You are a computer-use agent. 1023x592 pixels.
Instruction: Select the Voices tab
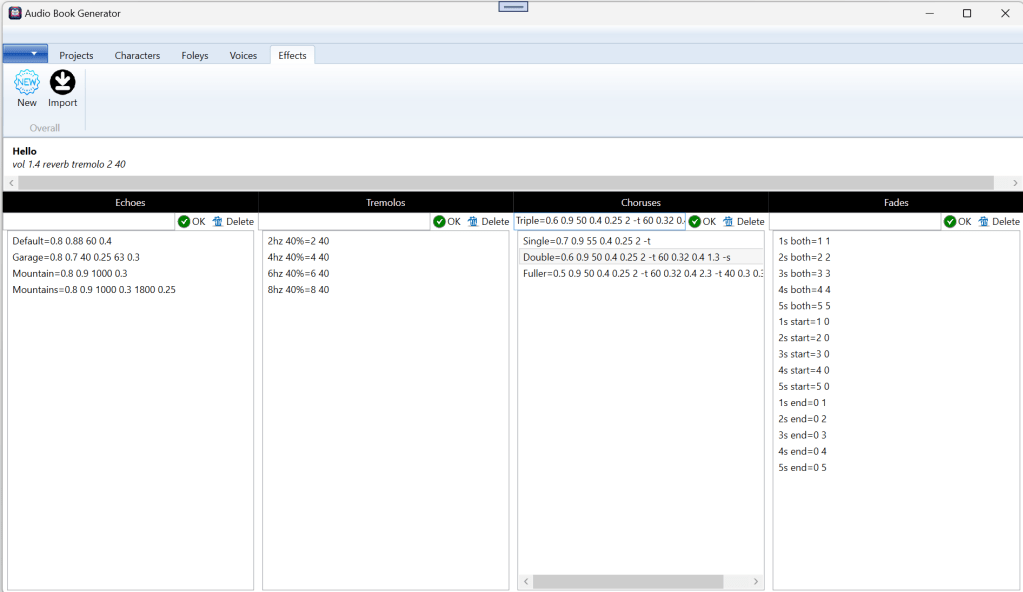[243, 55]
